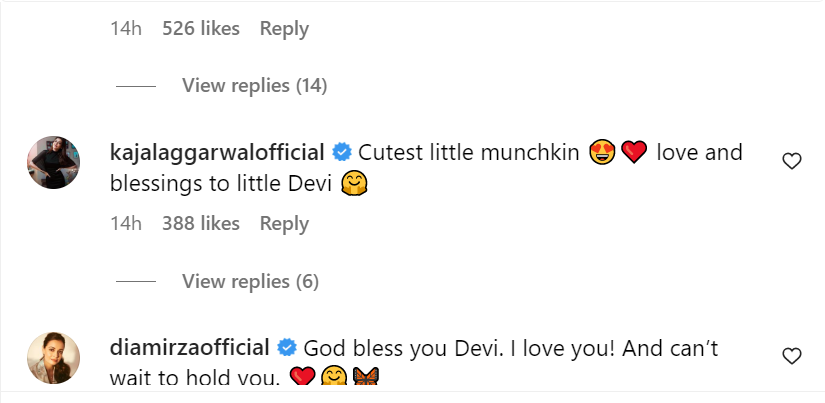Screen dimensions: 825x403
Task: Click verified badge beside diamirzaofficial
Action: coord(286,348)
